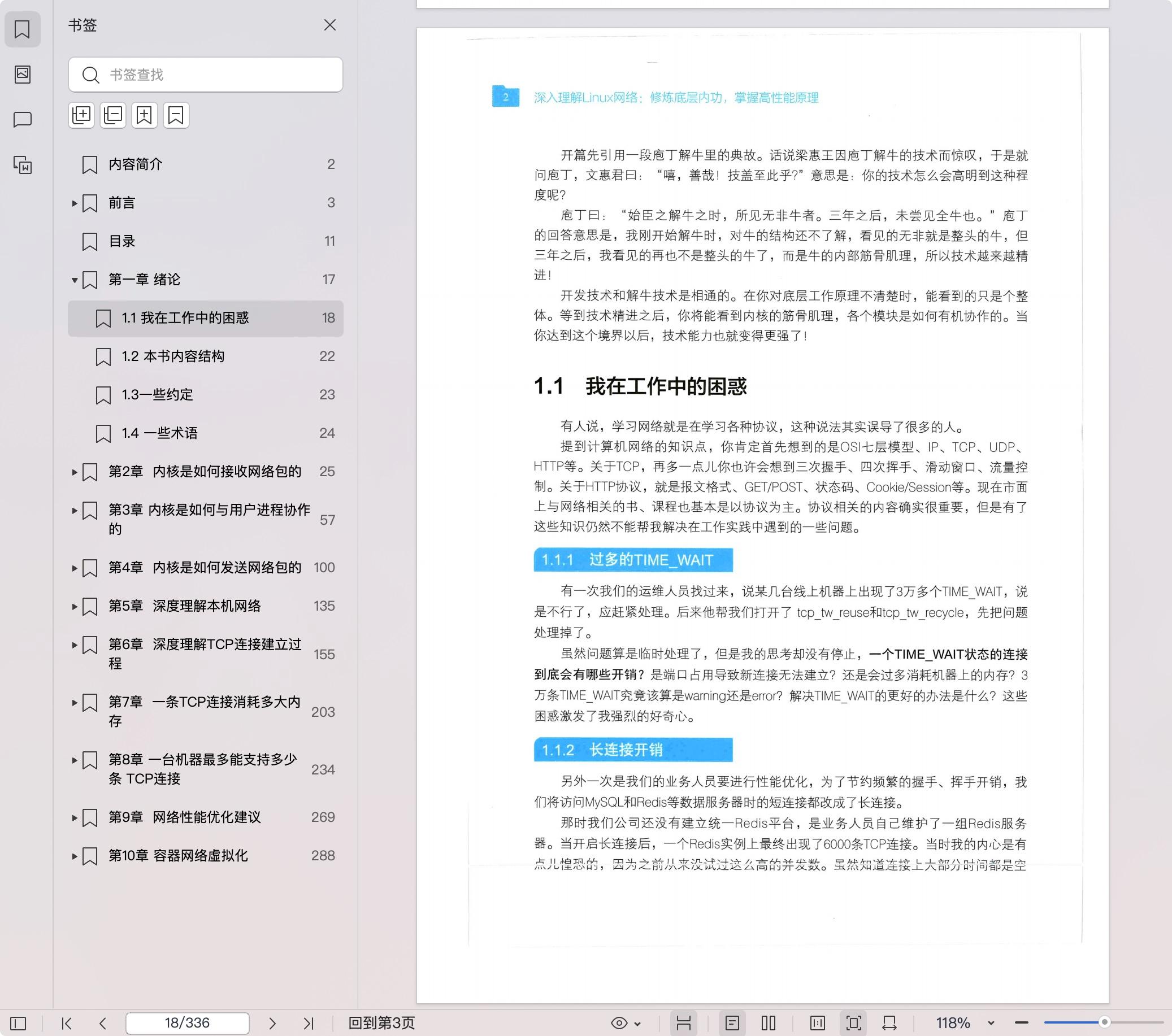The image size is (1172, 1036).
Task: Toggle the eye protection mode icon
Action: [x=619, y=1023]
